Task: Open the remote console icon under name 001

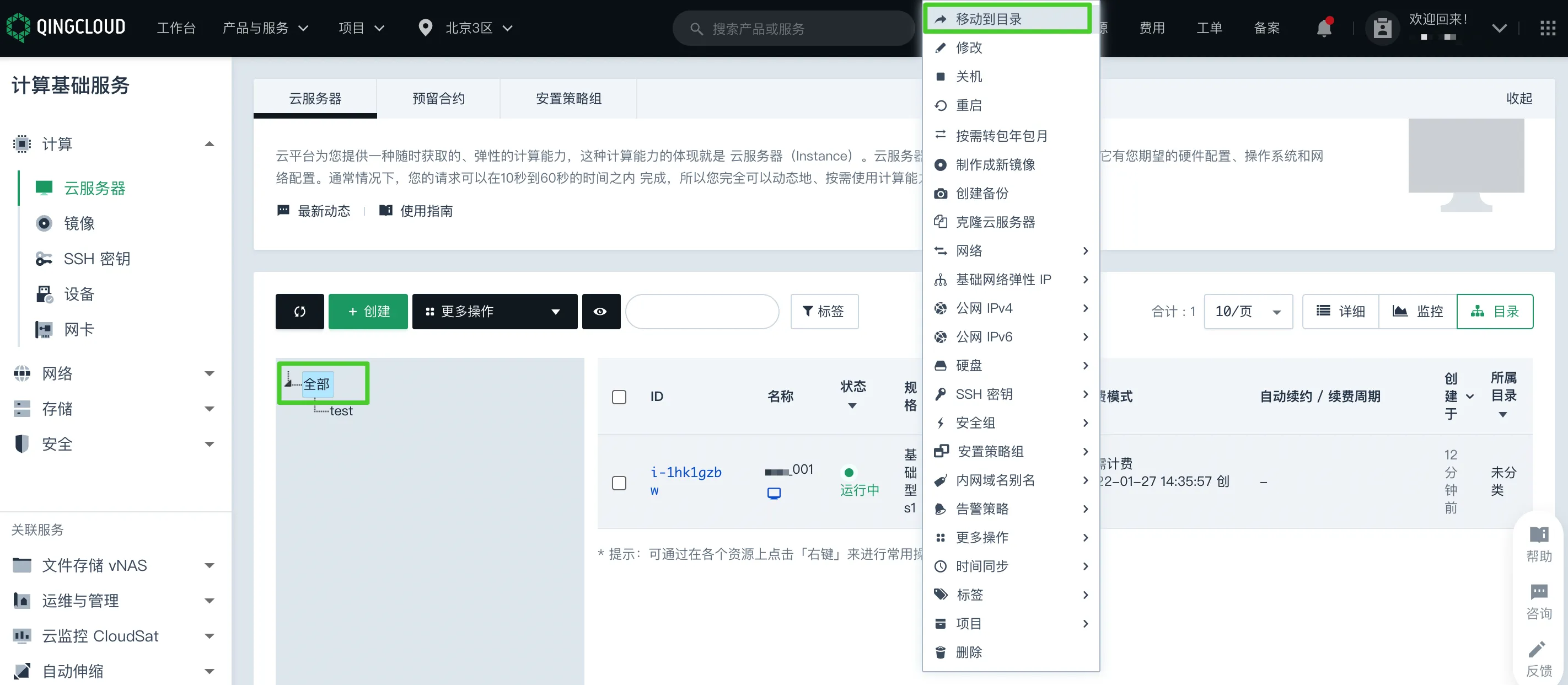Action: tap(774, 493)
